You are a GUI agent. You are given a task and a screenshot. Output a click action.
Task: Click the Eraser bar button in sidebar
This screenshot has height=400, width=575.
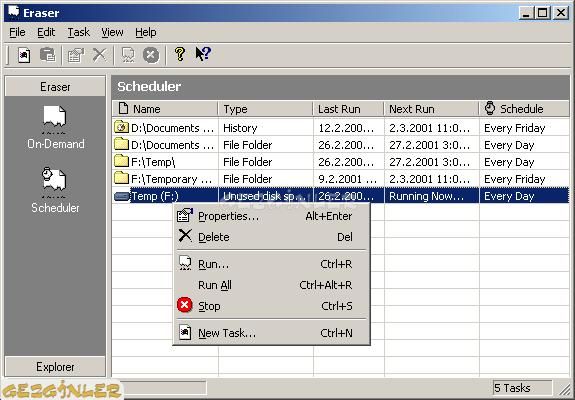point(55,87)
